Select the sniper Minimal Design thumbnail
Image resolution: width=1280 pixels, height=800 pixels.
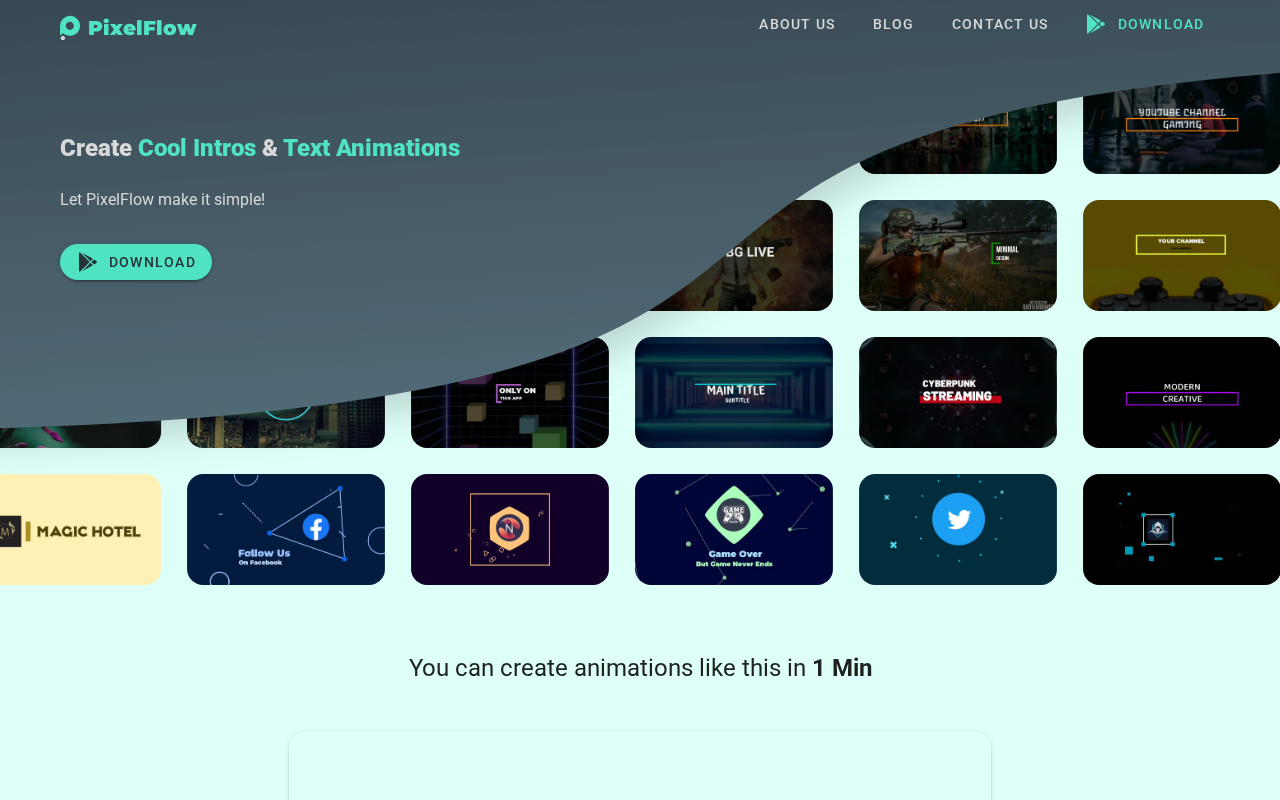958,255
